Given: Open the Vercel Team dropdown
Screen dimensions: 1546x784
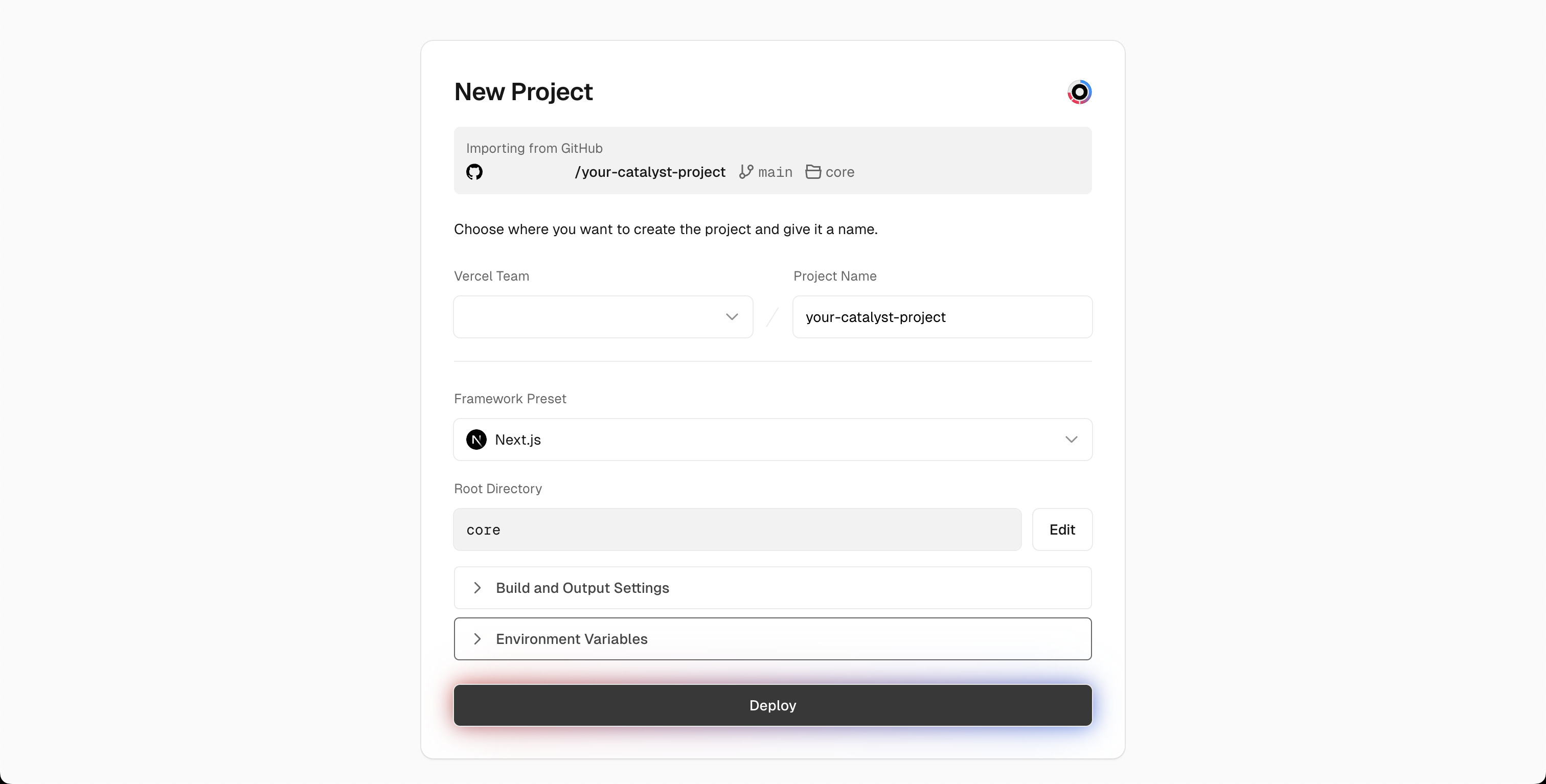Looking at the screenshot, I should coord(603,317).
